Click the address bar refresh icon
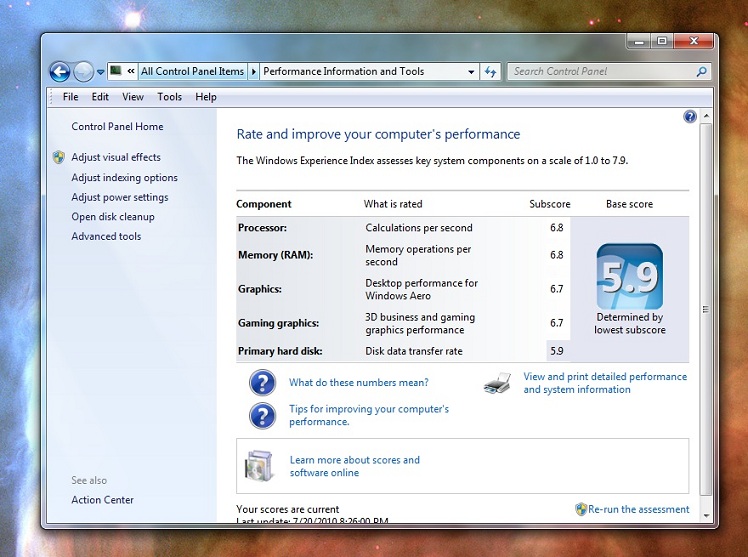Image resolution: width=748 pixels, height=557 pixels. [x=490, y=72]
